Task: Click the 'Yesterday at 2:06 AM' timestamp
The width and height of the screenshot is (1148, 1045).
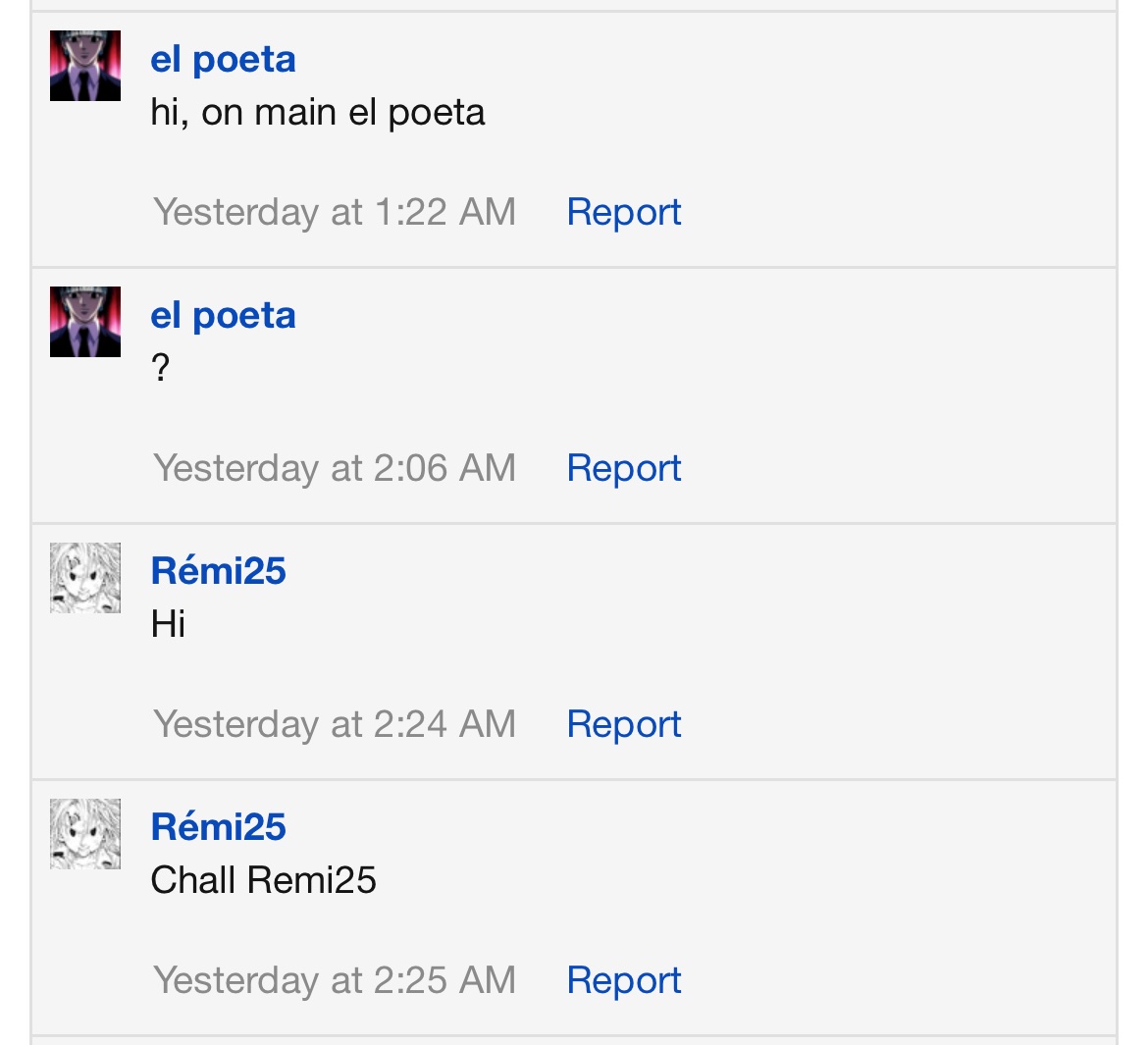Action: (x=335, y=468)
